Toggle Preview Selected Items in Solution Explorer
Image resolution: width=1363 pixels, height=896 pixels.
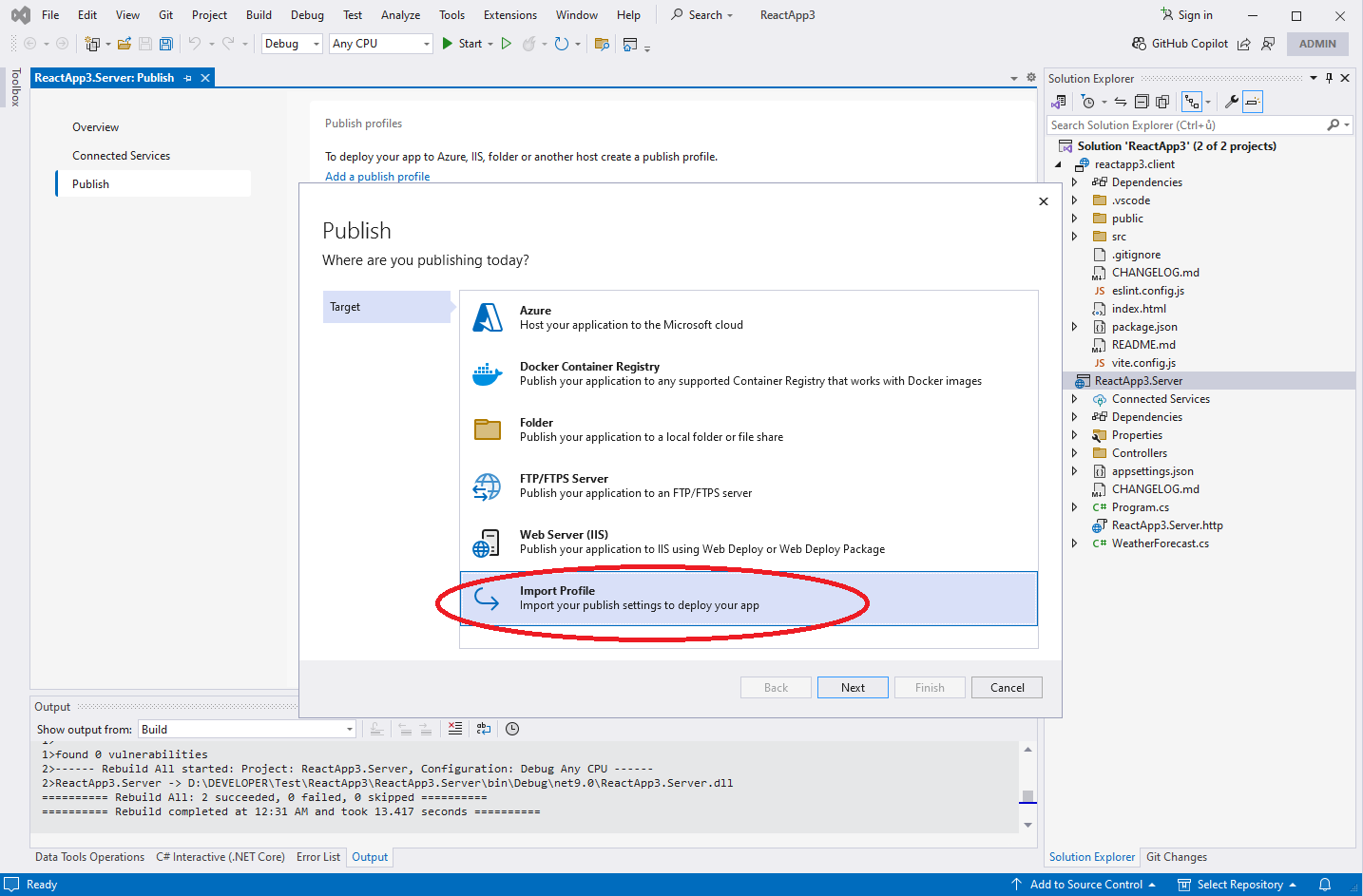[1253, 102]
